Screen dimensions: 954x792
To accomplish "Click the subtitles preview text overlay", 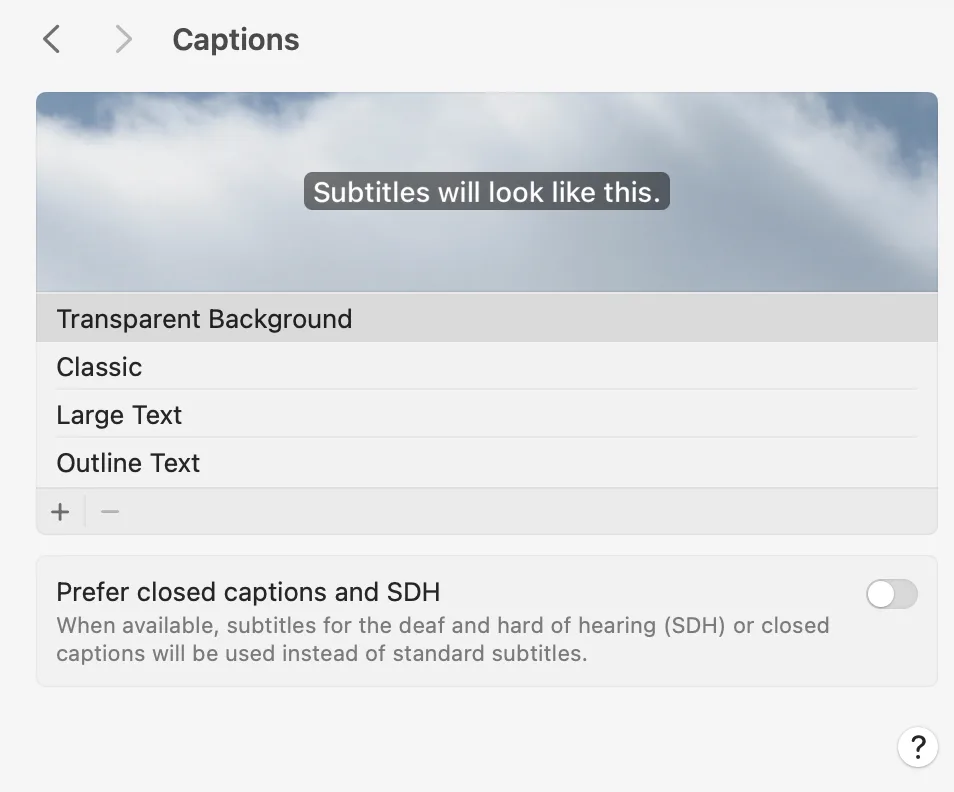I will (x=487, y=191).
